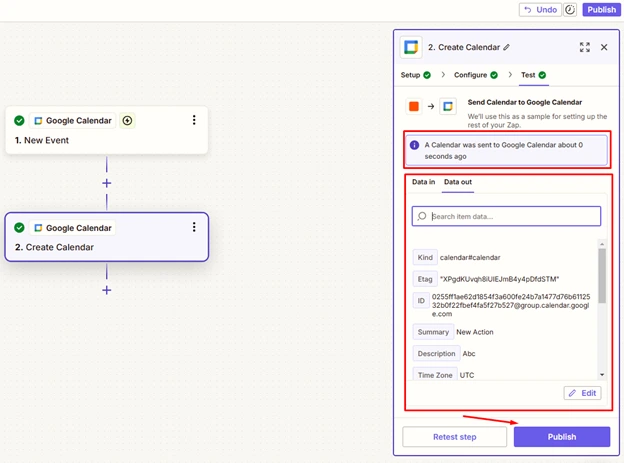Open the kebab menu on Create Calendar step
This screenshot has width=624, height=463.
194,227
